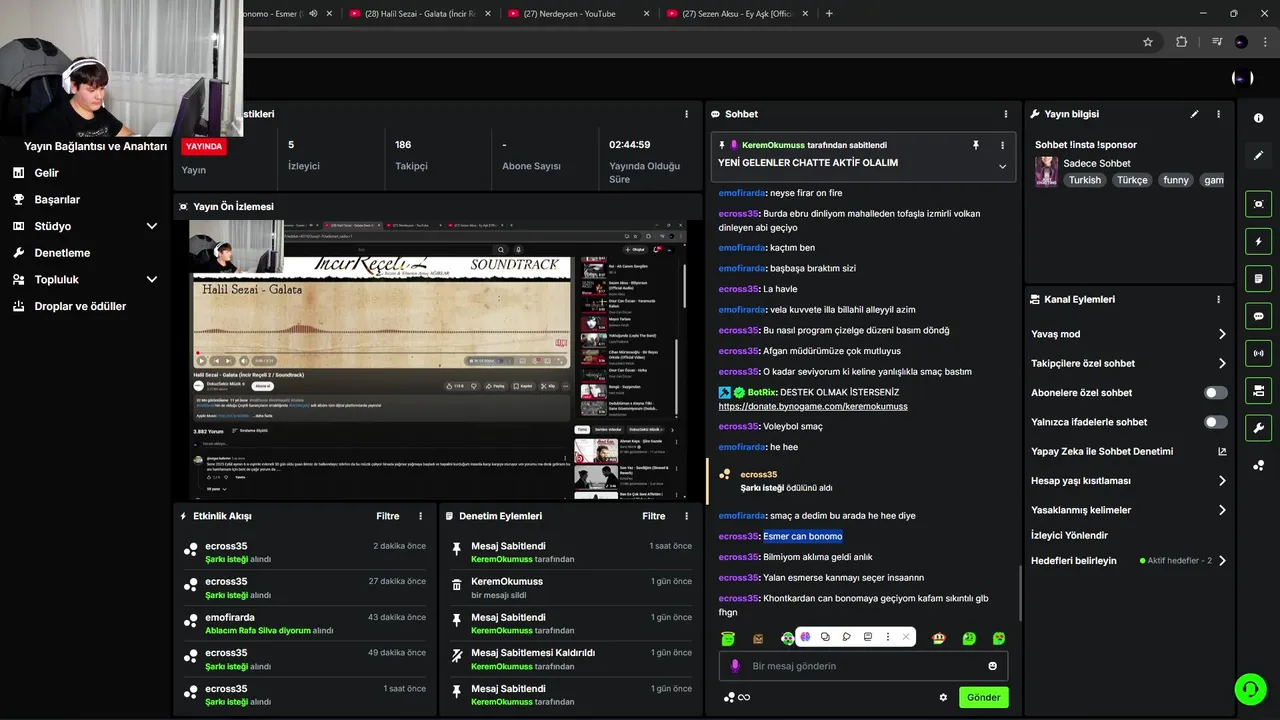Screen dimensions: 1280x720
Task: Open pinned message three-dot options
Action: coord(1002,145)
